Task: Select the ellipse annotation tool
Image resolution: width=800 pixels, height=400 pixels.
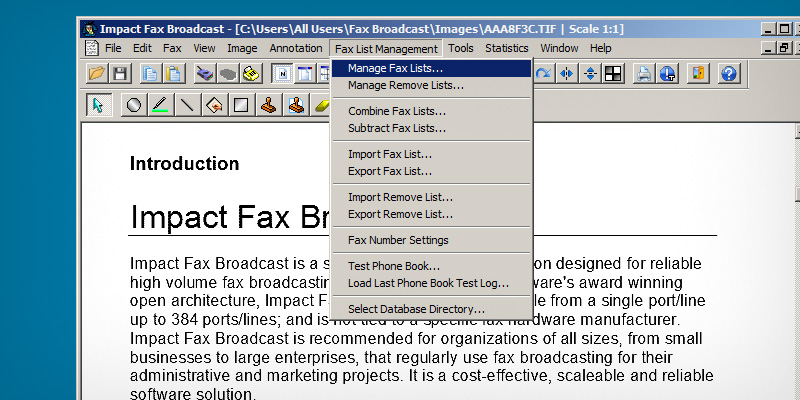Action: [133, 105]
